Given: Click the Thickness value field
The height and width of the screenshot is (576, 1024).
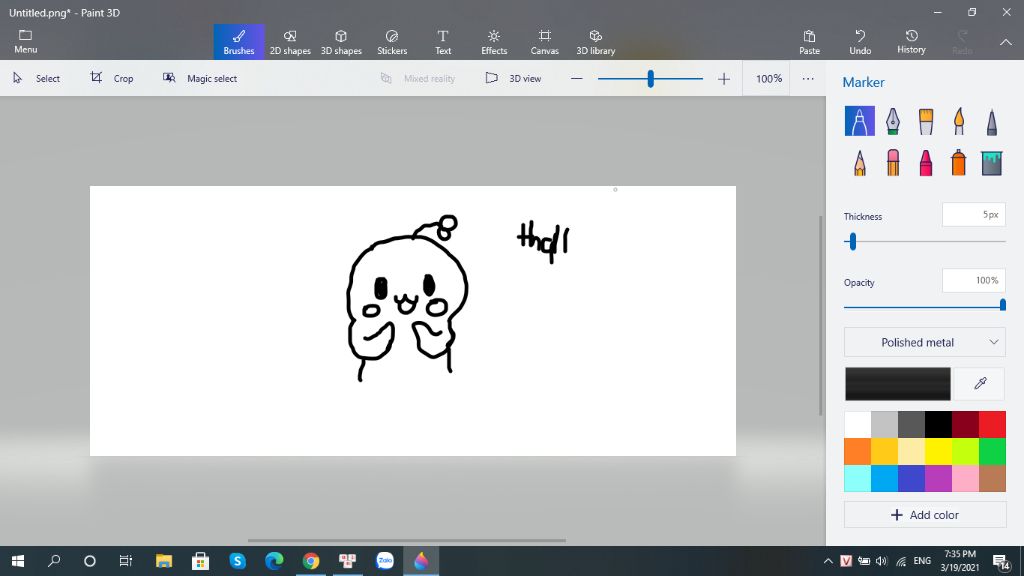Looking at the screenshot, I should point(974,215).
